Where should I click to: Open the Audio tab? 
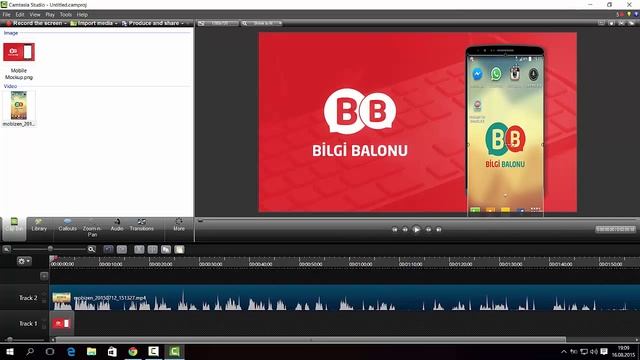tap(117, 225)
